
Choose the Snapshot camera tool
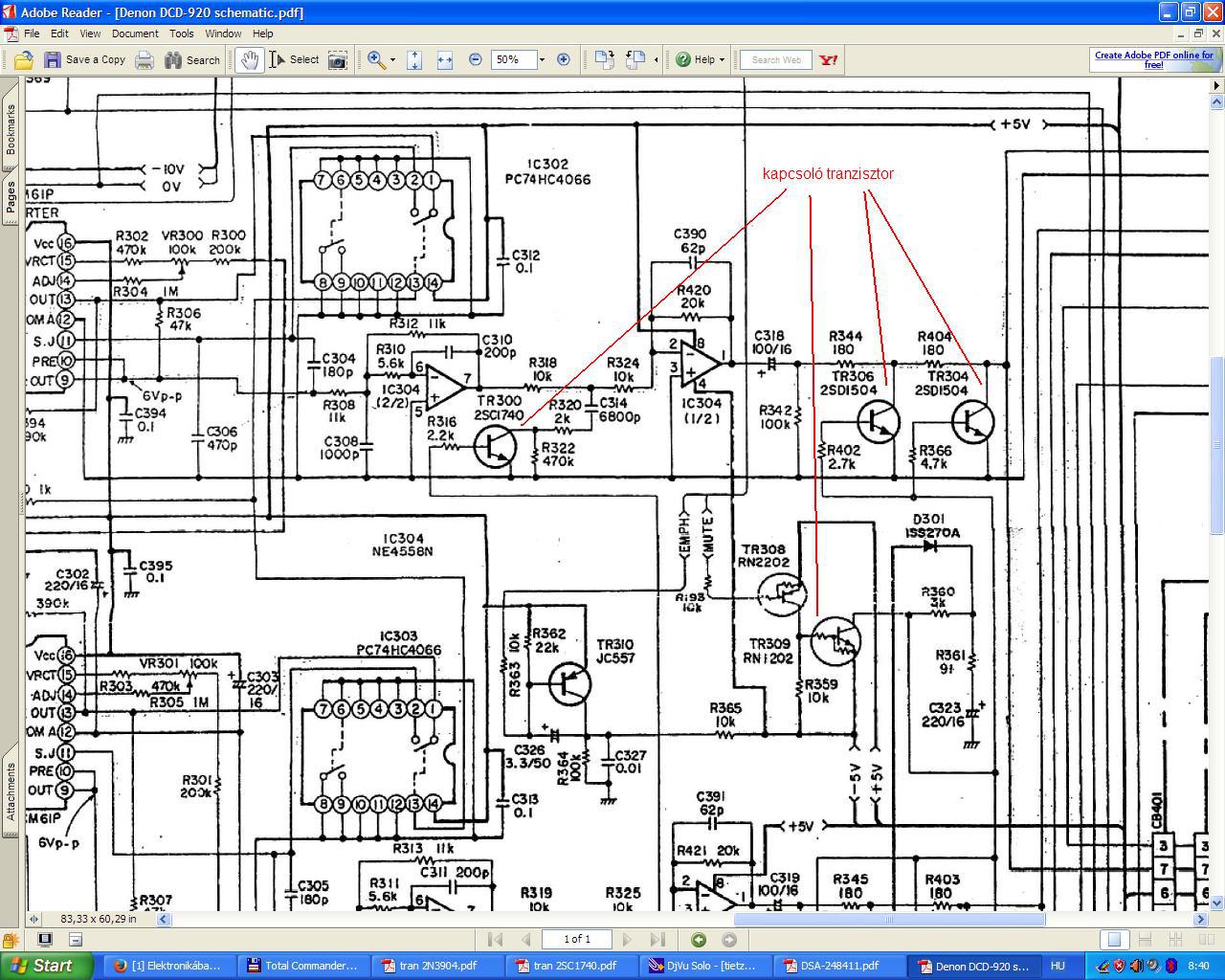click(x=338, y=60)
